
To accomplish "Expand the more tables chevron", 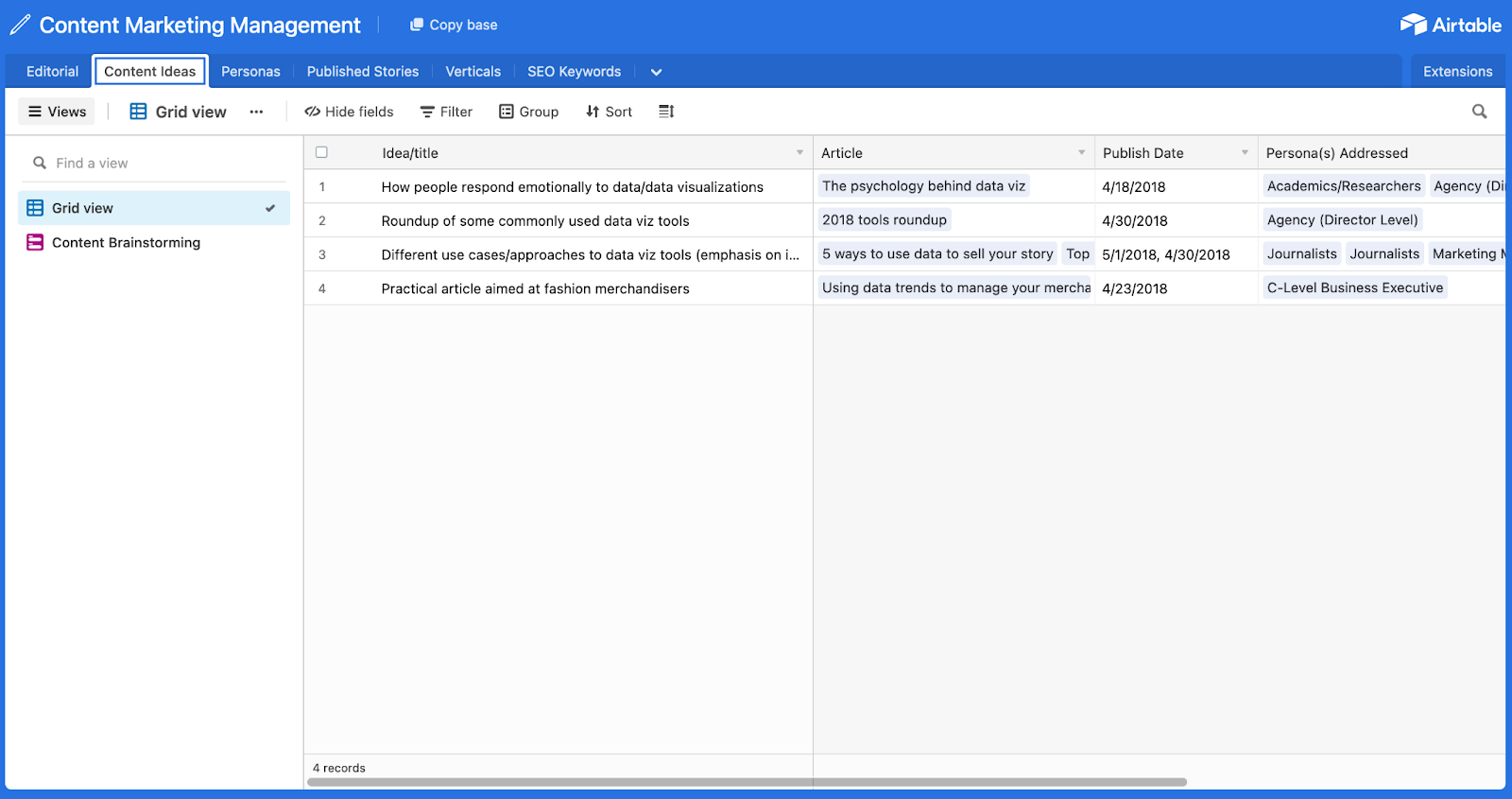I will pos(656,72).
